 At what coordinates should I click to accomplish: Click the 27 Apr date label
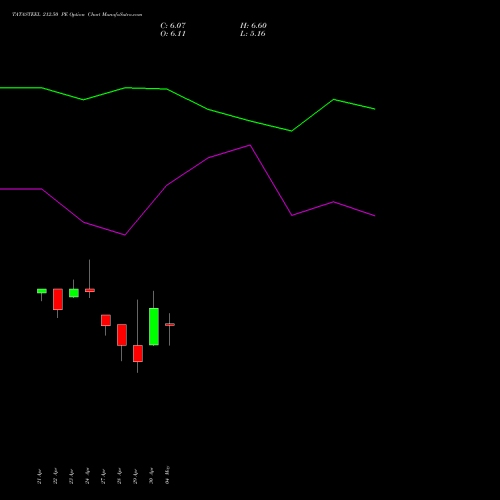(x=103, y=477)
